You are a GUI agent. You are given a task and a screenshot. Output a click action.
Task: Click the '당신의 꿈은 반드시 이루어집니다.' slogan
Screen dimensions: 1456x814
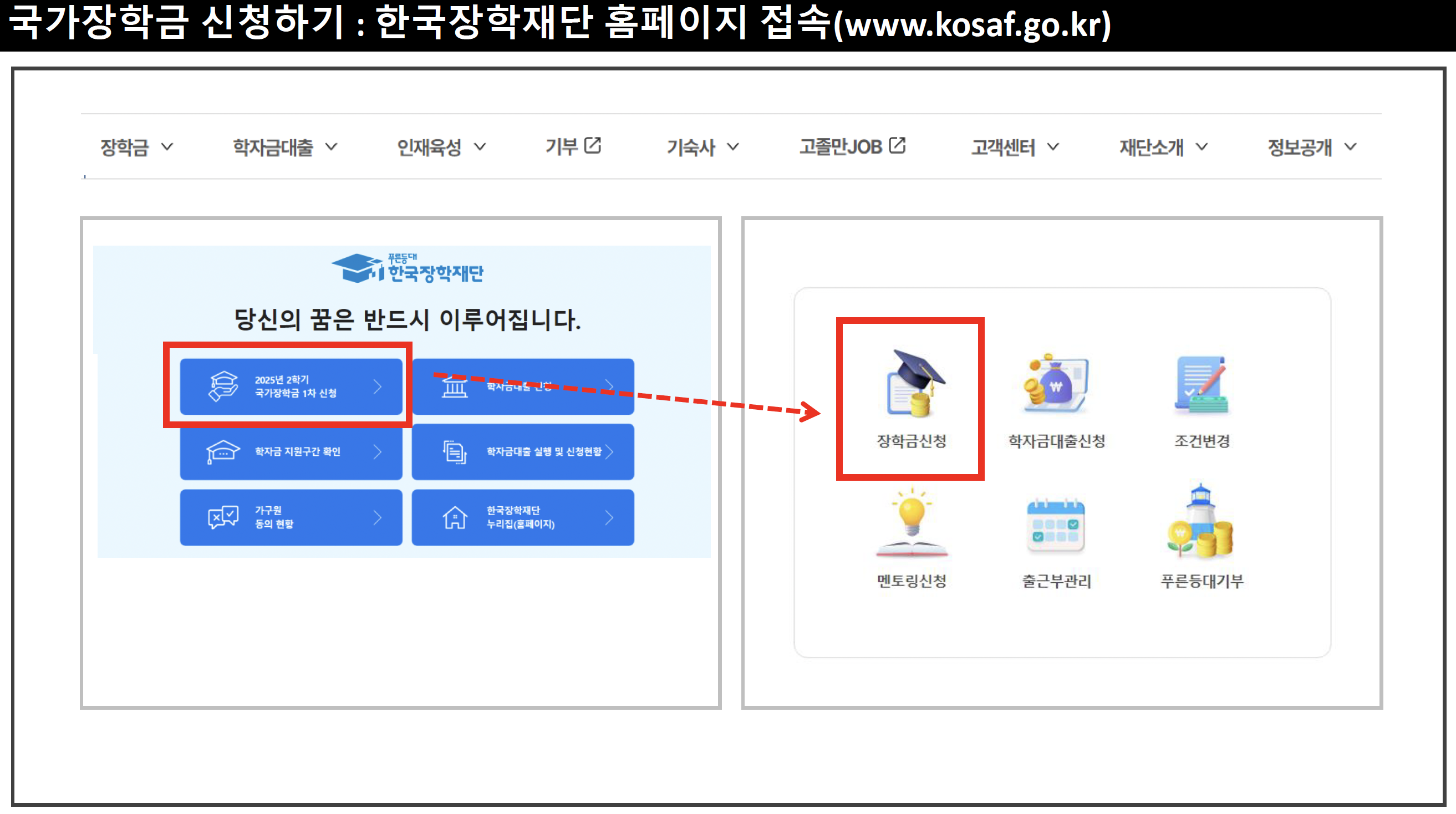pos(407,320)
